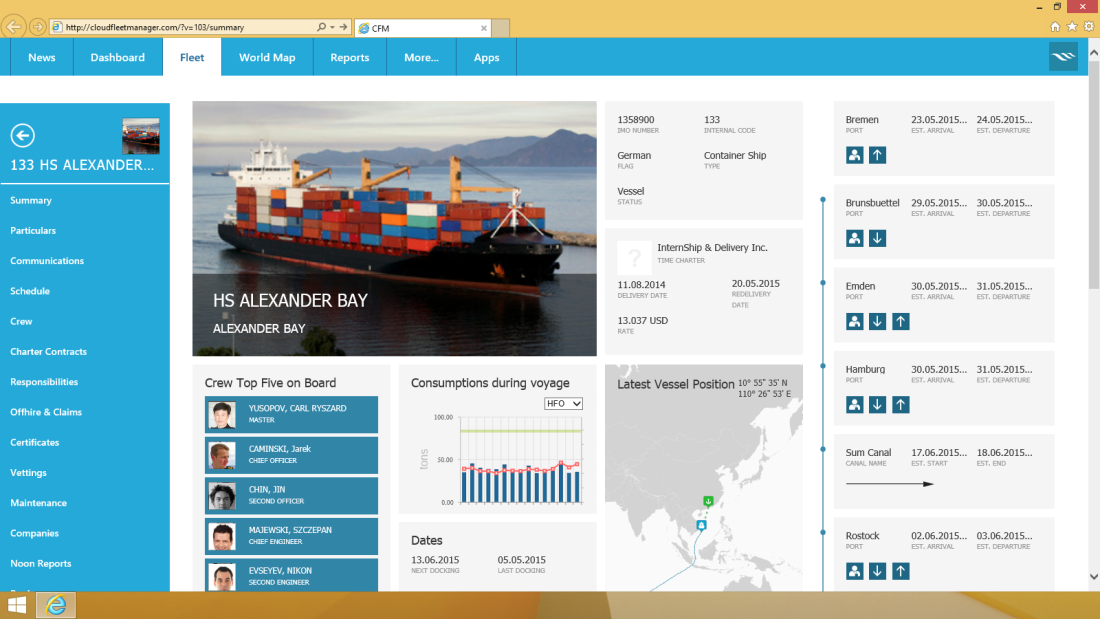
Task: Click the page vertical scrollbar thumb
Action: pyautogui.click(x=1092, y=180)
